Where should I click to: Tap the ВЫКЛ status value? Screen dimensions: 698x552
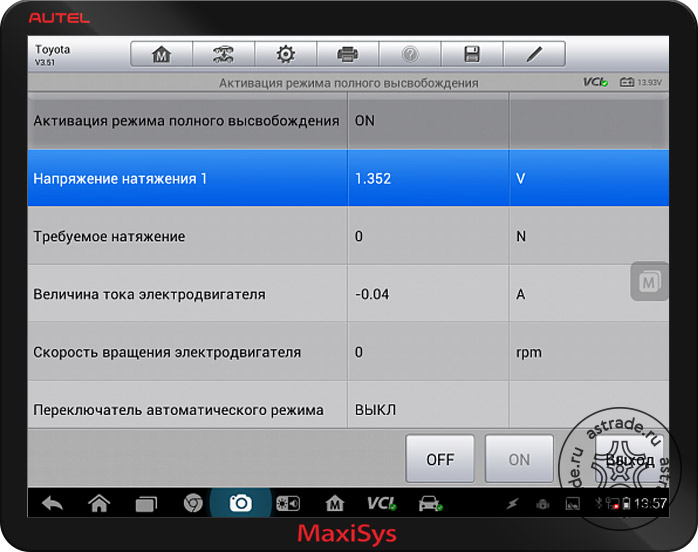point(375,410)
